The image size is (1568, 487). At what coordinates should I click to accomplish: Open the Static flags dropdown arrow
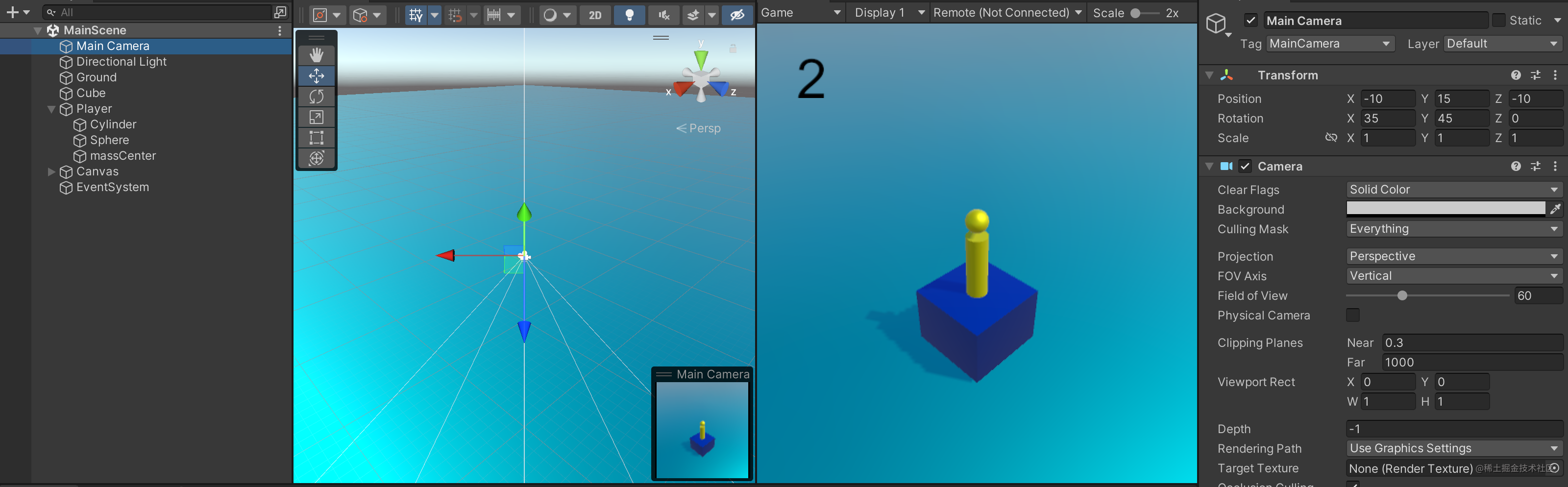(x=1557, y=21)
